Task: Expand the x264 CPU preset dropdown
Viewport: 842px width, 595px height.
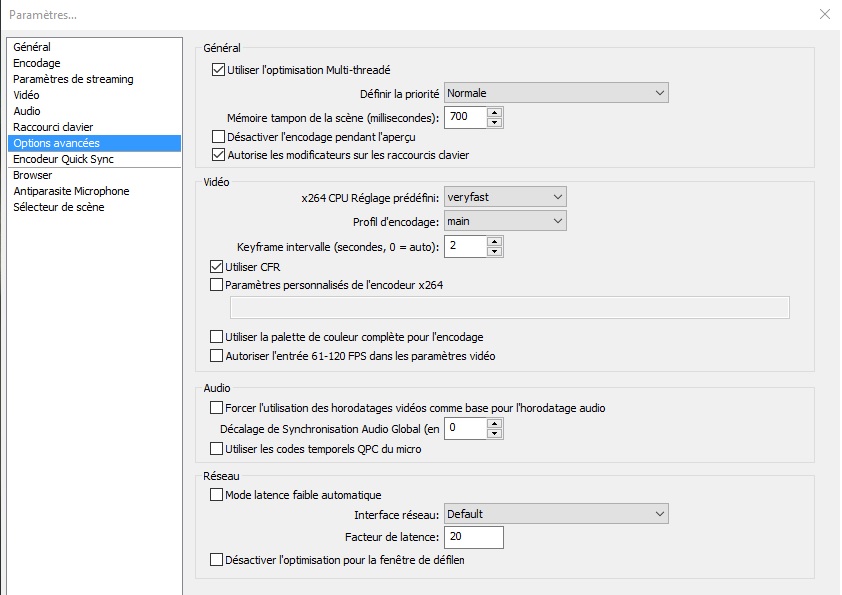Action: coord(505,197)
